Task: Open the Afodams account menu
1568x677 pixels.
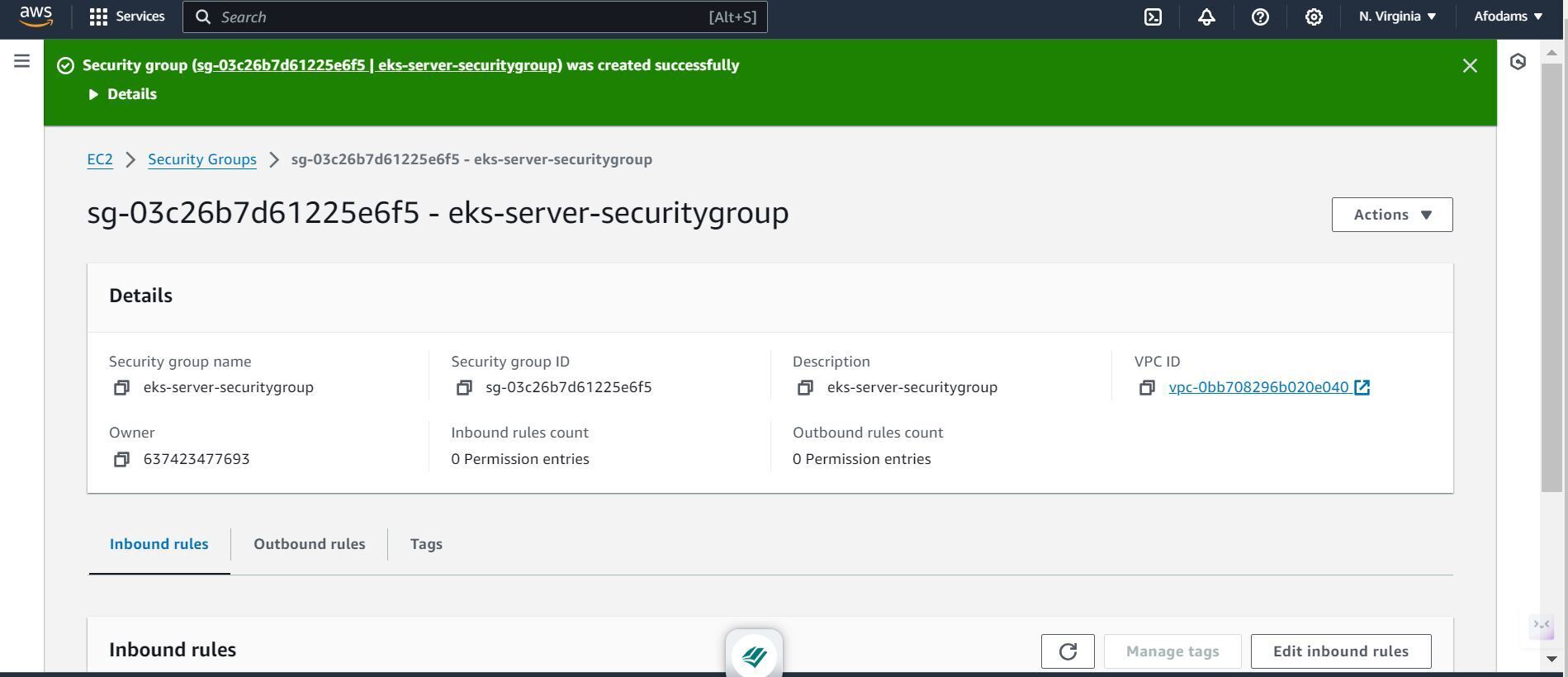Action: point(1508,17)
